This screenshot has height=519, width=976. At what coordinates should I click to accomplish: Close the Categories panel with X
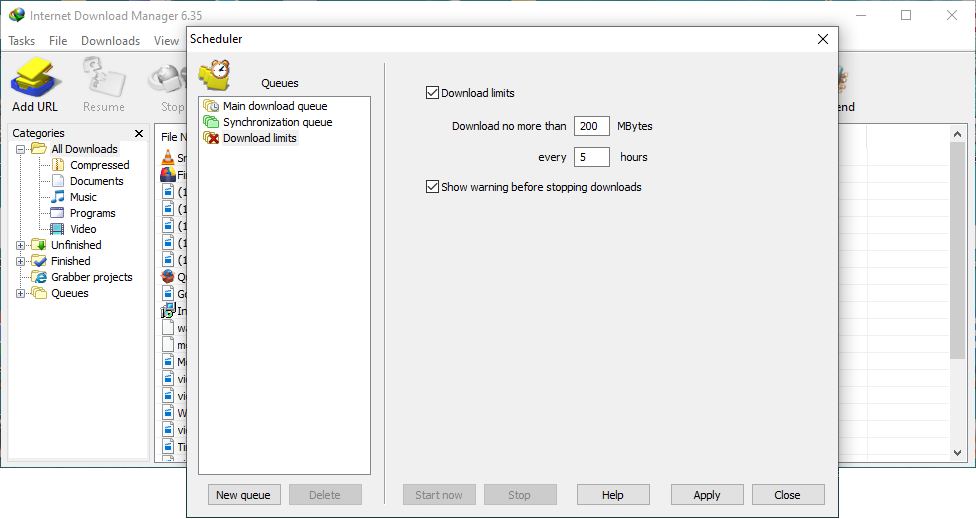tap(139, 133)
